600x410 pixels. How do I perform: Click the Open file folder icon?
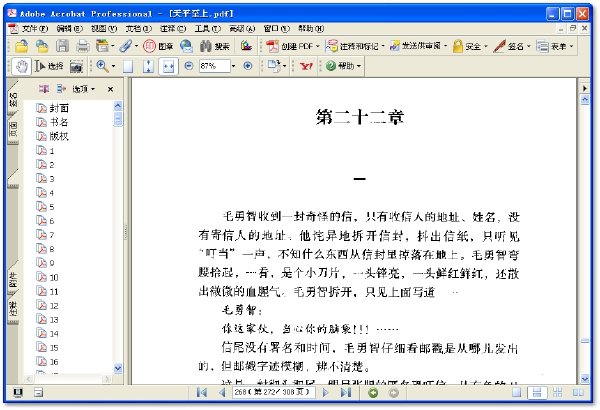(x=21, y=46)
